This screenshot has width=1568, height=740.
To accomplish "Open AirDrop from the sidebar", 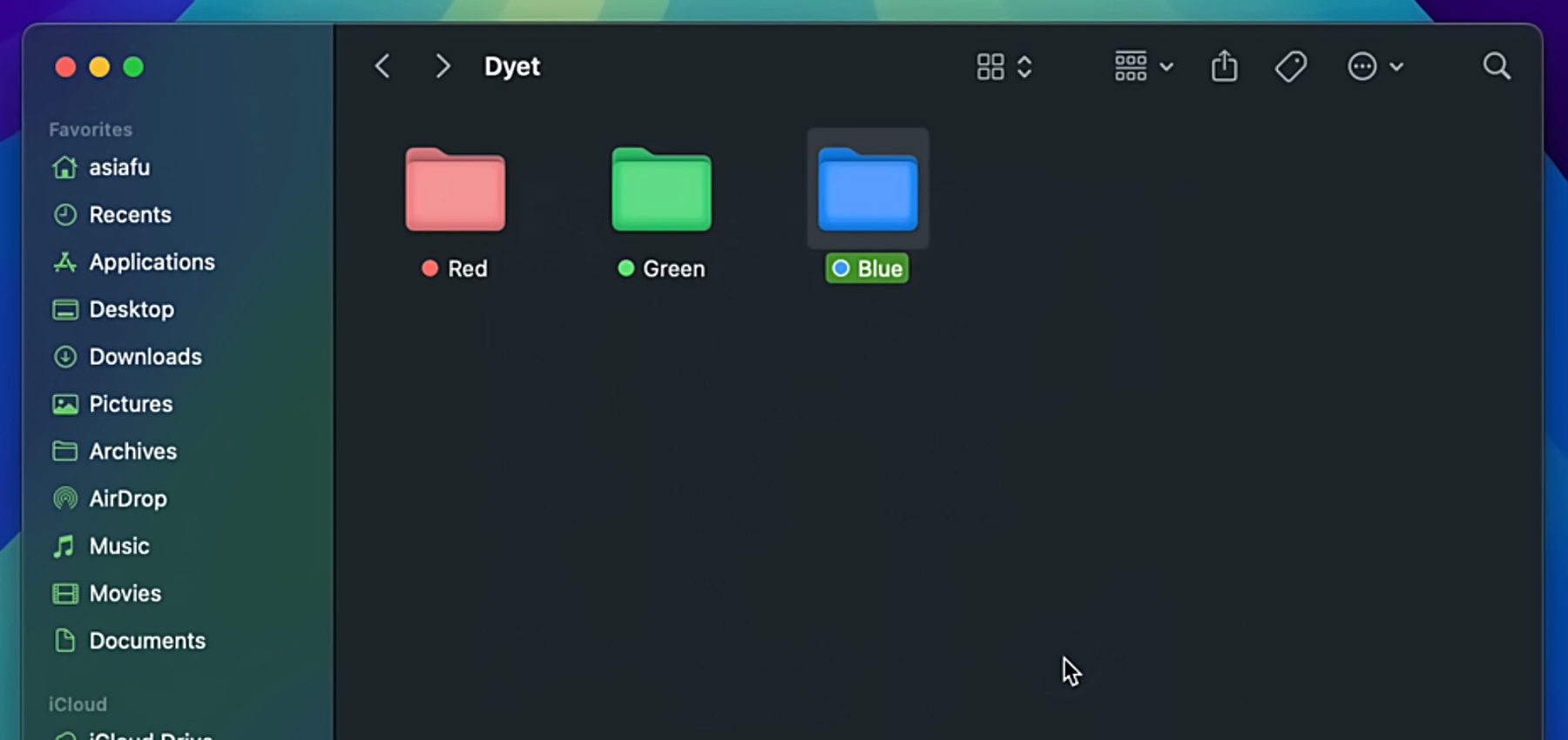I will tap(128, 499).
